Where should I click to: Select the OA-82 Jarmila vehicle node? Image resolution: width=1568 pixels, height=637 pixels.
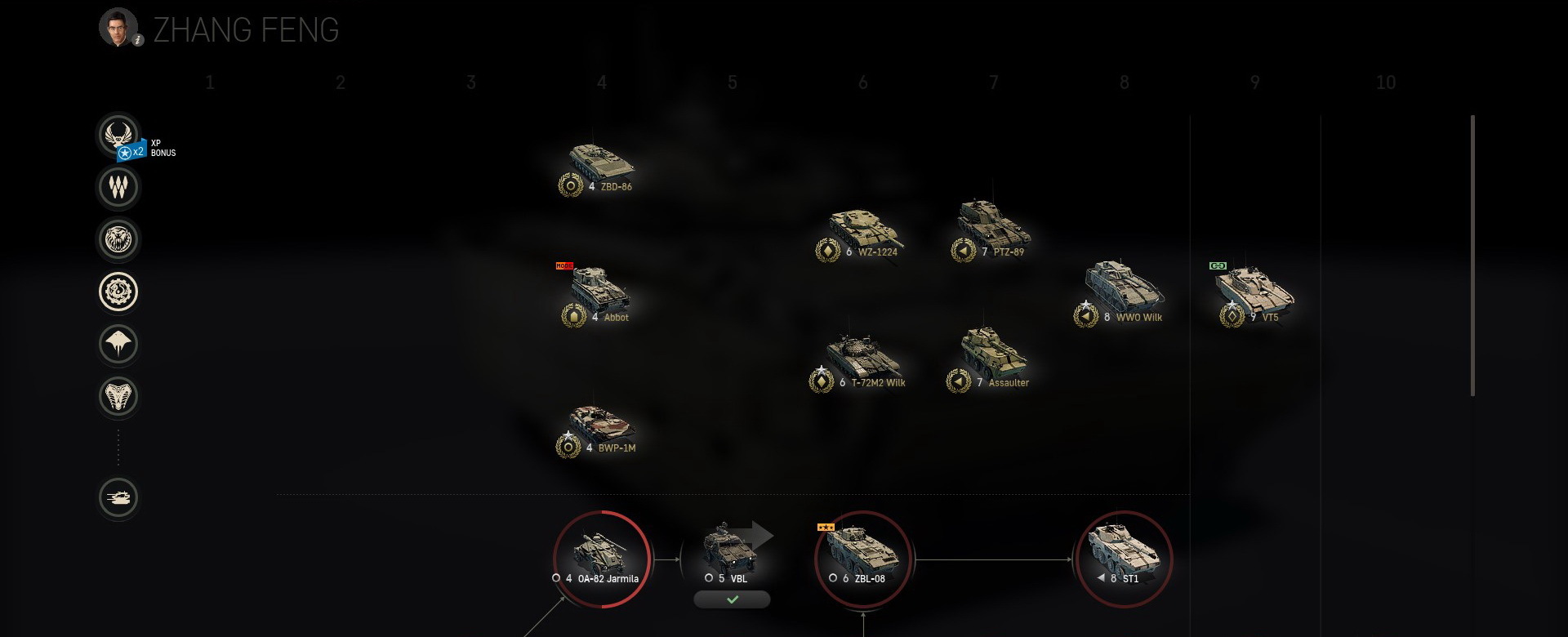coord(602,559)
